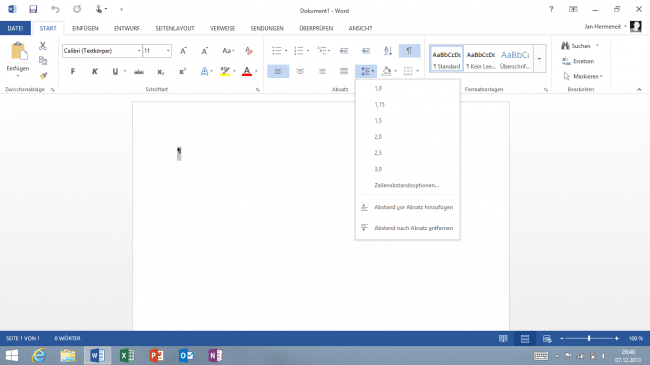Image resolution: width=650 pixels, height=365 pixels.
Task: Toggle left alignment button
Action: tap(278, 71)
